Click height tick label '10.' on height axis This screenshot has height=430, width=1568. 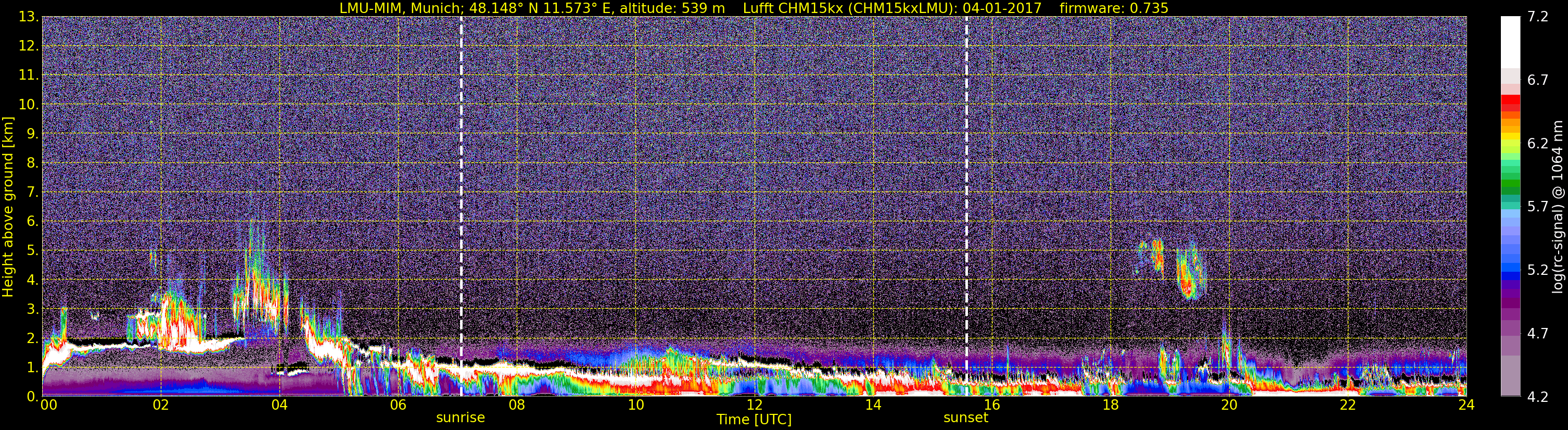(29, 104)
